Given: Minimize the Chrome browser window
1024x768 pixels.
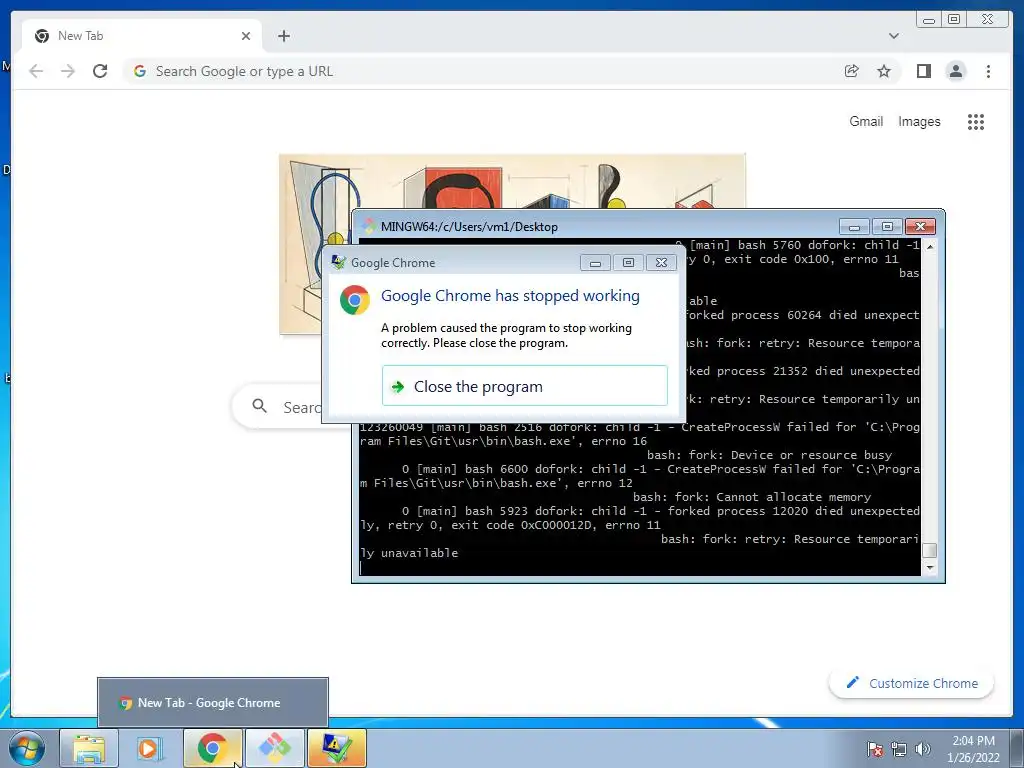Looking at the screenshot, I should point(929,20).
